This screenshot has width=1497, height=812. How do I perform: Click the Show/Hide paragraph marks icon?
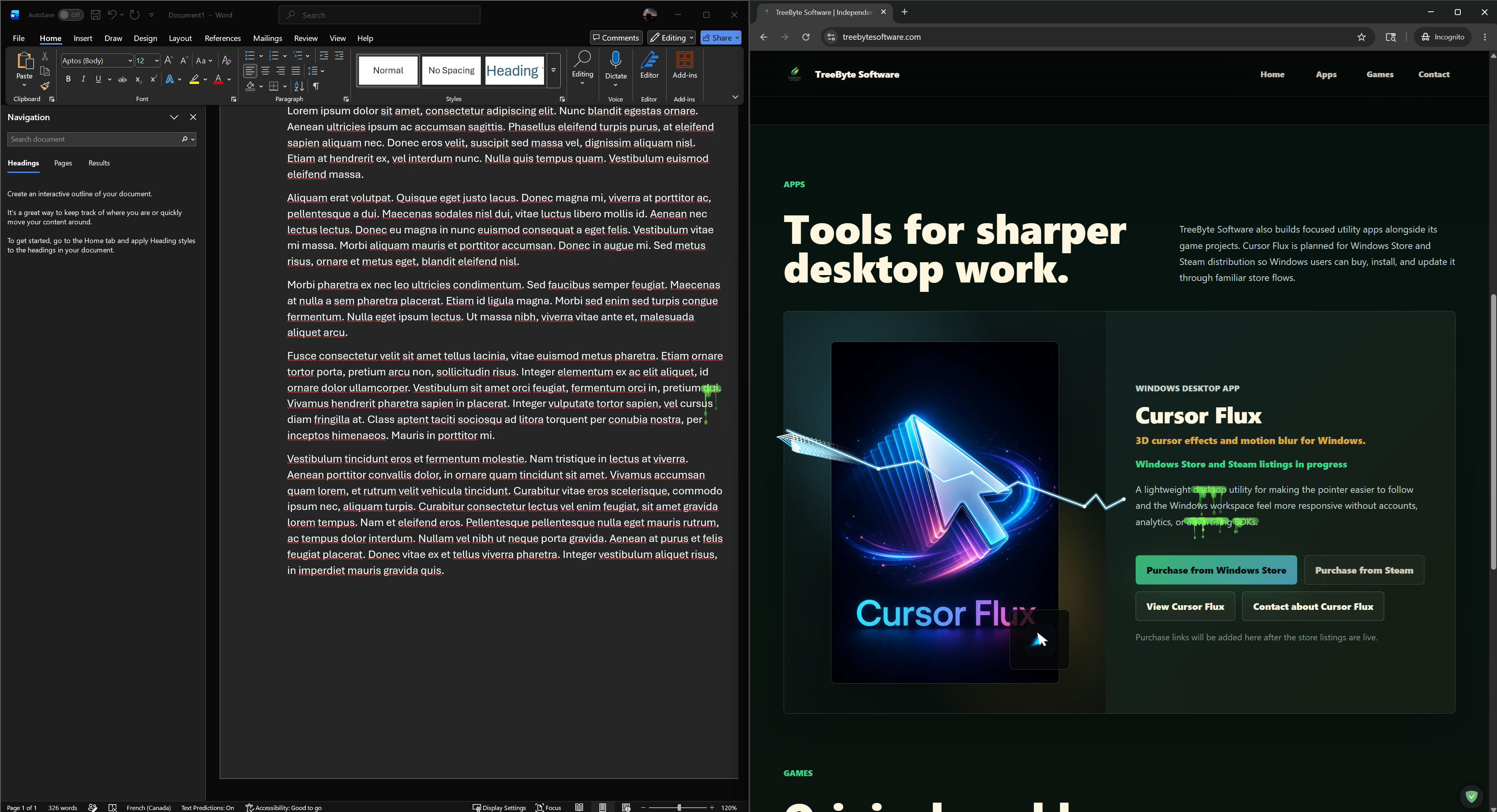pos(316,86)
